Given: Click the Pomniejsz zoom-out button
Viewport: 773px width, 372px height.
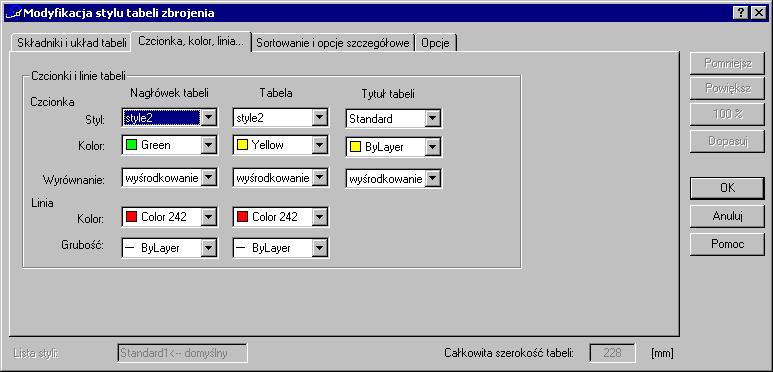Looking at the screenshot, I should click(x=727, y=63).
